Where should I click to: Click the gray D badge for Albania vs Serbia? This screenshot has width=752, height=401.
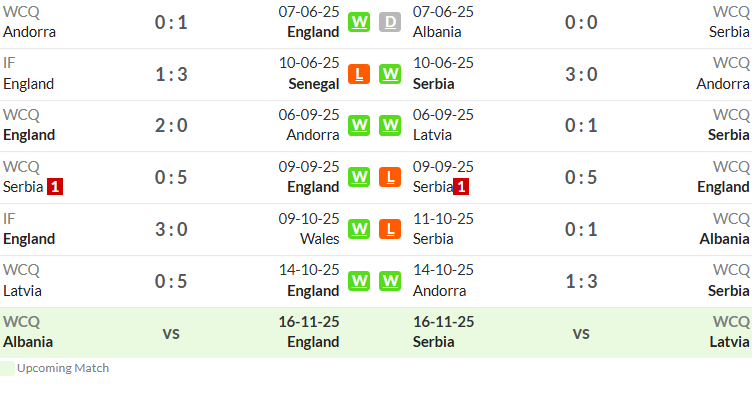390,22
